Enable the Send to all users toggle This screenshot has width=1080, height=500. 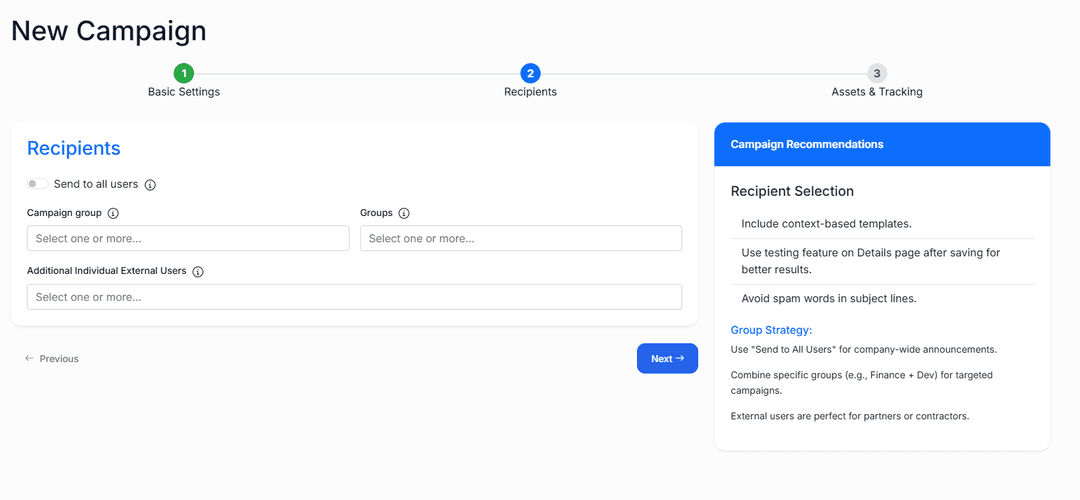tap(38, 184)
